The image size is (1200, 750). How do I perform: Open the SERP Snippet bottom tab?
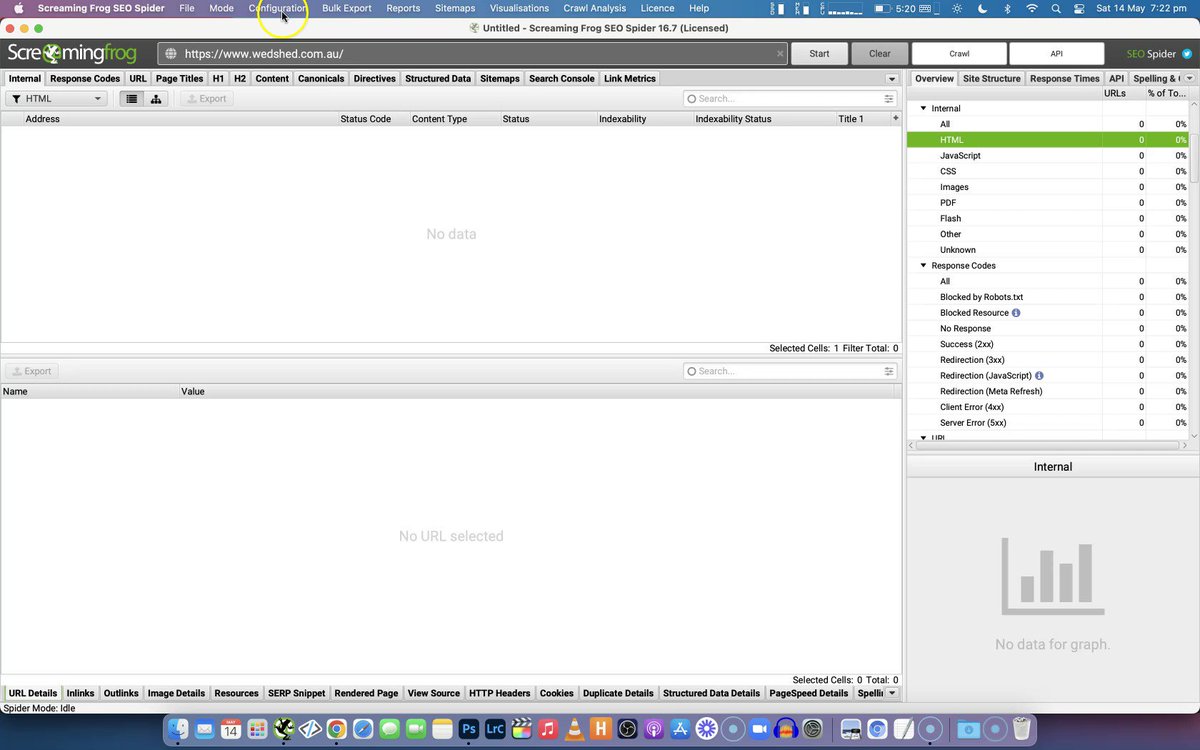point(297,693)
